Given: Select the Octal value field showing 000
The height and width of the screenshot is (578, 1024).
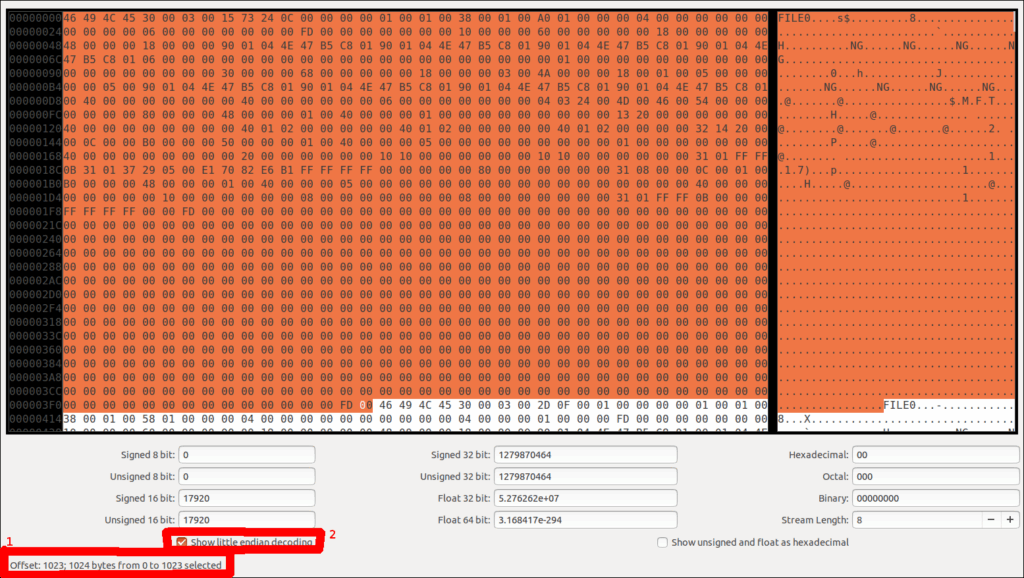Looking at the screenshot, I should [935, 476].
